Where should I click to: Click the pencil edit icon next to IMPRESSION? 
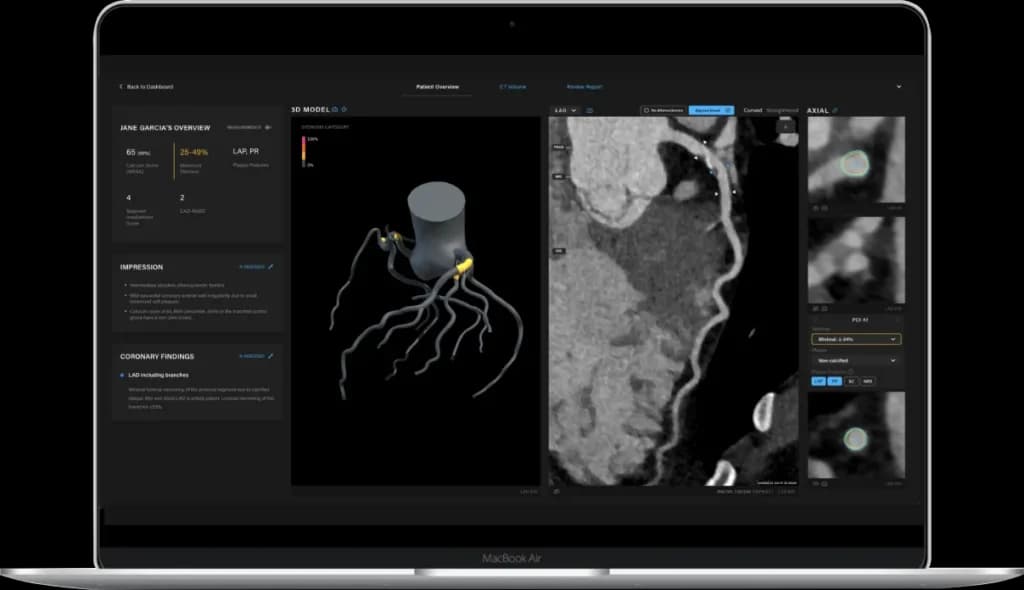270,267
